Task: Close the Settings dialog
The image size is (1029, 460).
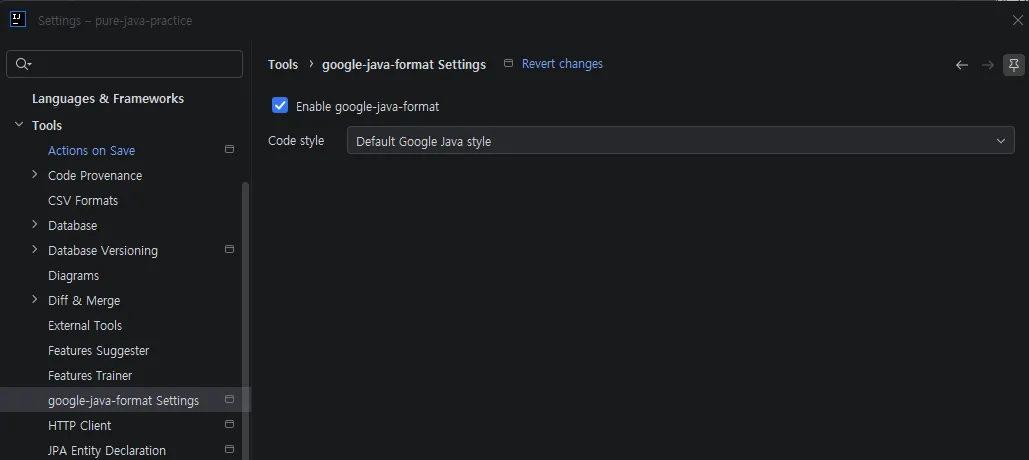Action: 1017,20
